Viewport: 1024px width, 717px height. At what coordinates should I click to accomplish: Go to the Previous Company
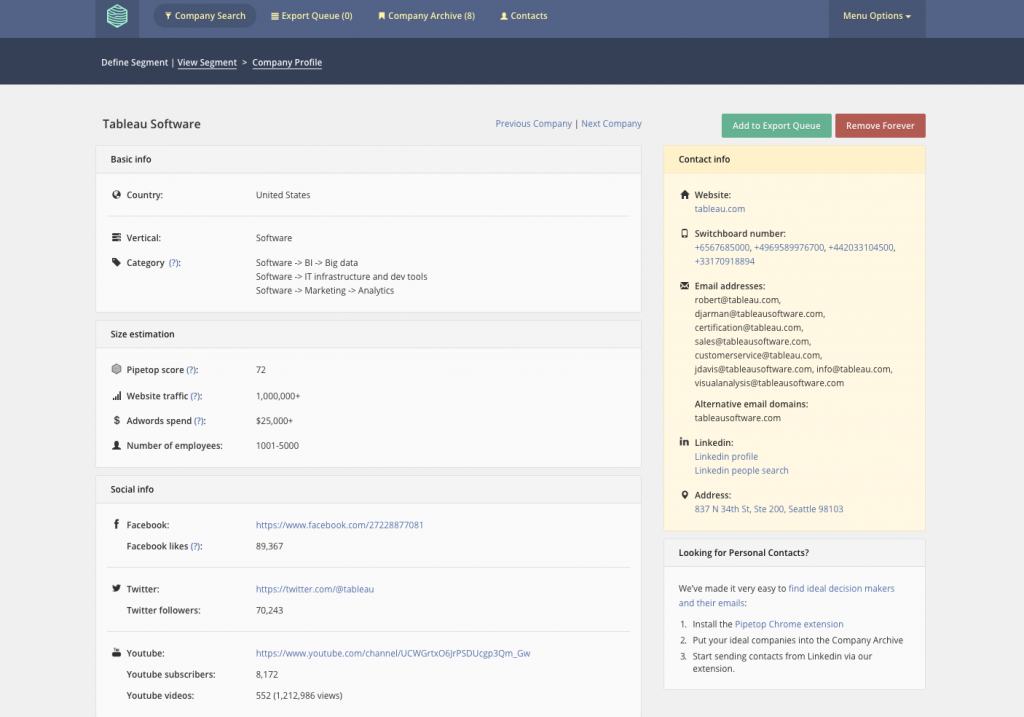(x=533, y=123)
